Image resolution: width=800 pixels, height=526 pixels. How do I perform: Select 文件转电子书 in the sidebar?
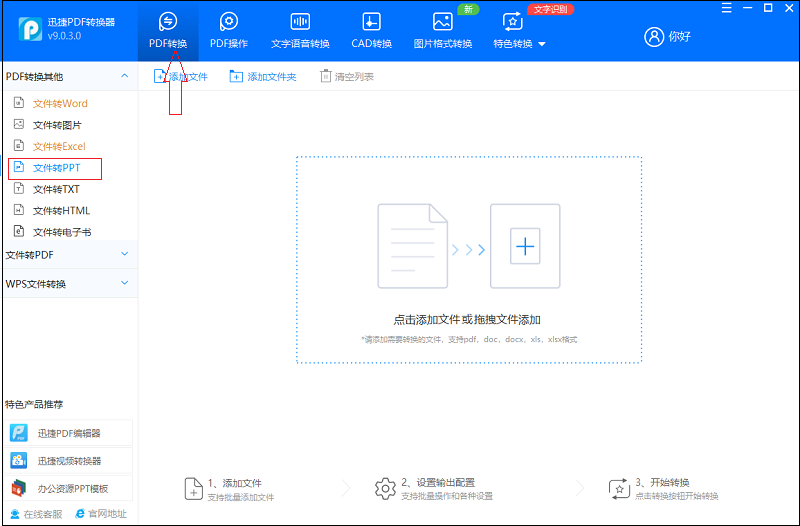click(x=62, y=232)
